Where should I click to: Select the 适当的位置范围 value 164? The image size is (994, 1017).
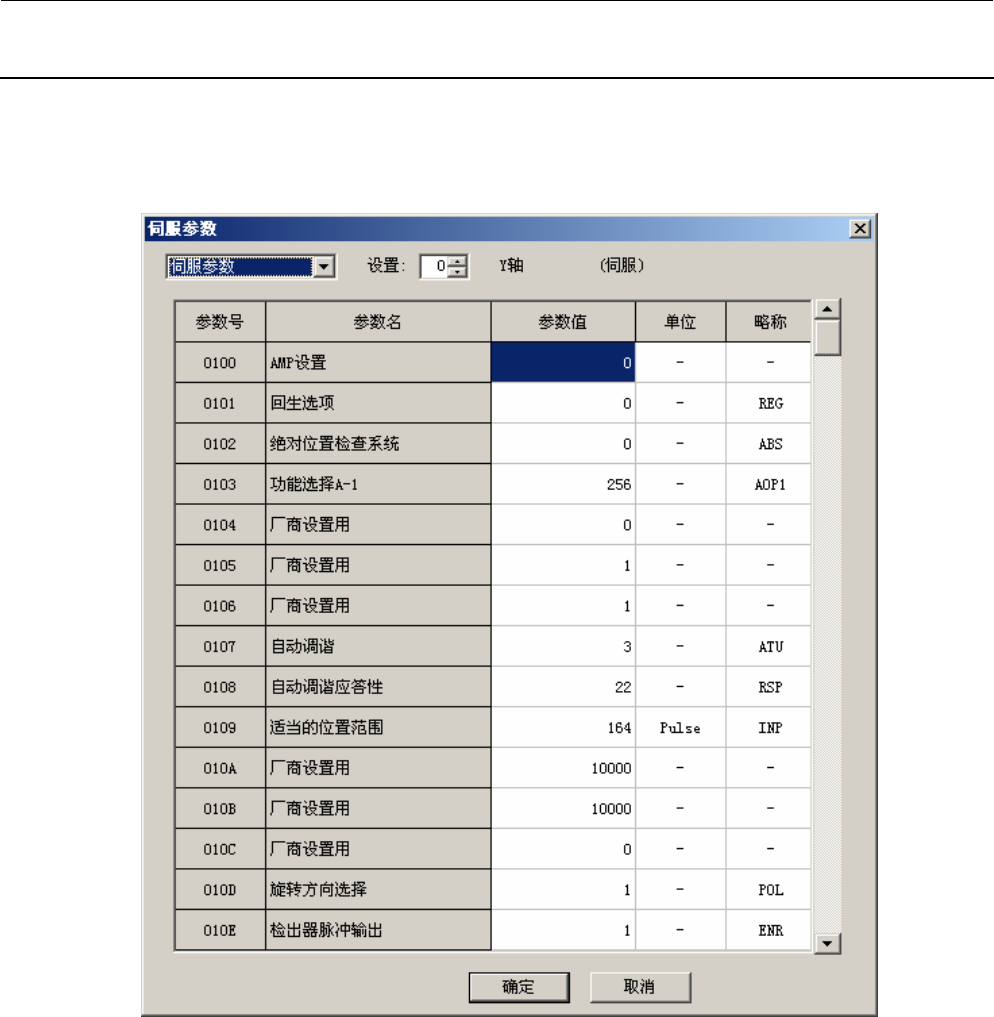(x=563, y=728)
